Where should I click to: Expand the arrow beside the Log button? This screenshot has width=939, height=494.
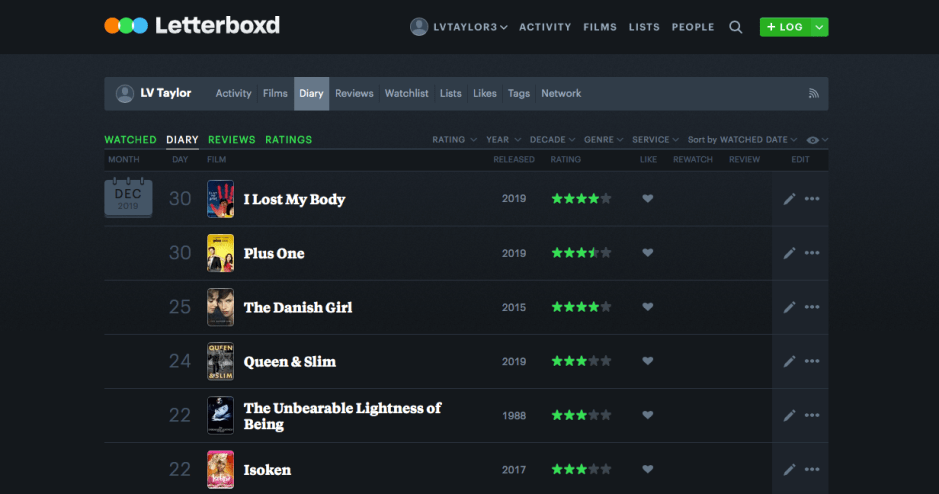[x=820, y=27]
